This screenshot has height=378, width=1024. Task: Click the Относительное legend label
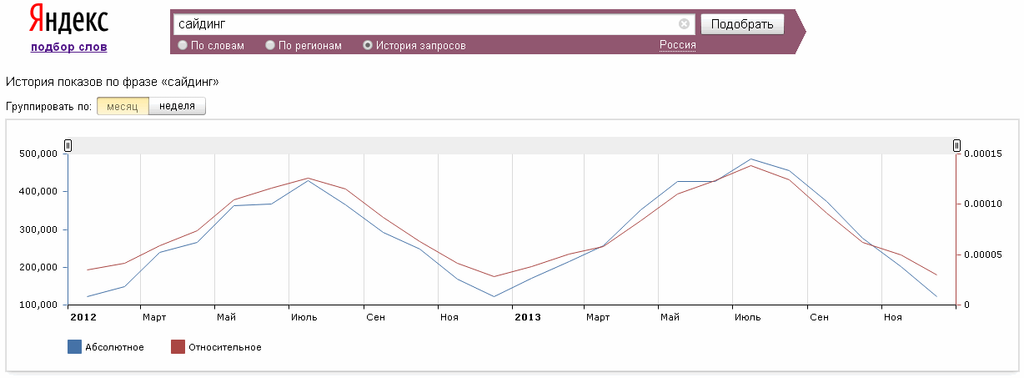[225, 347]
